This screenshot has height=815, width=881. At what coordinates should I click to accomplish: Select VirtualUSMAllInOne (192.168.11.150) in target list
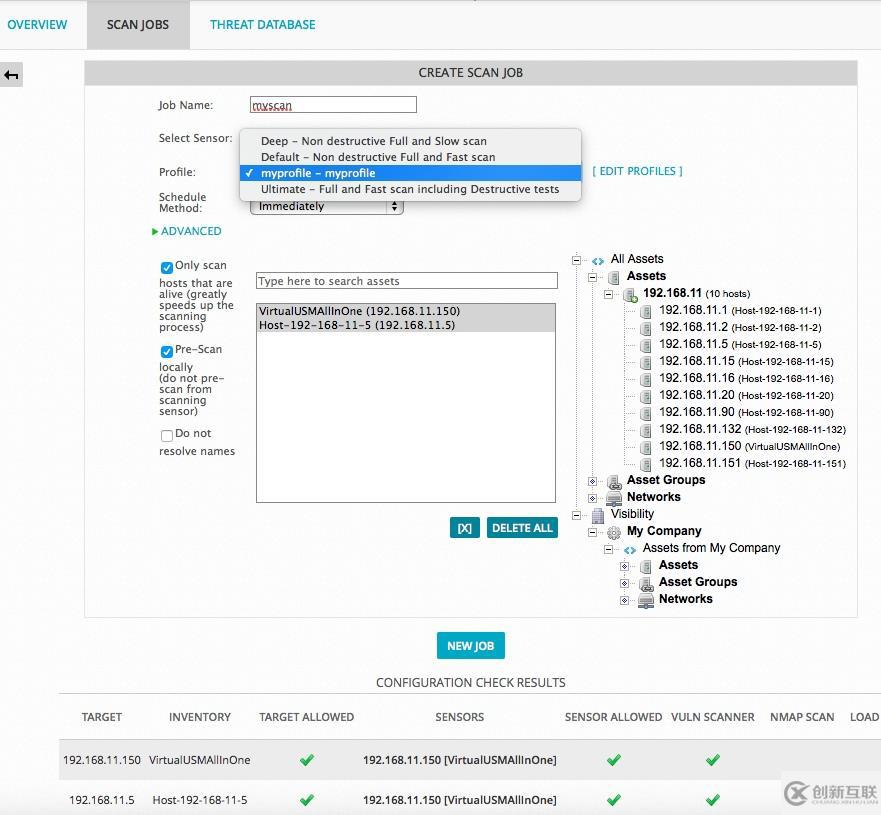coord(406,311)
